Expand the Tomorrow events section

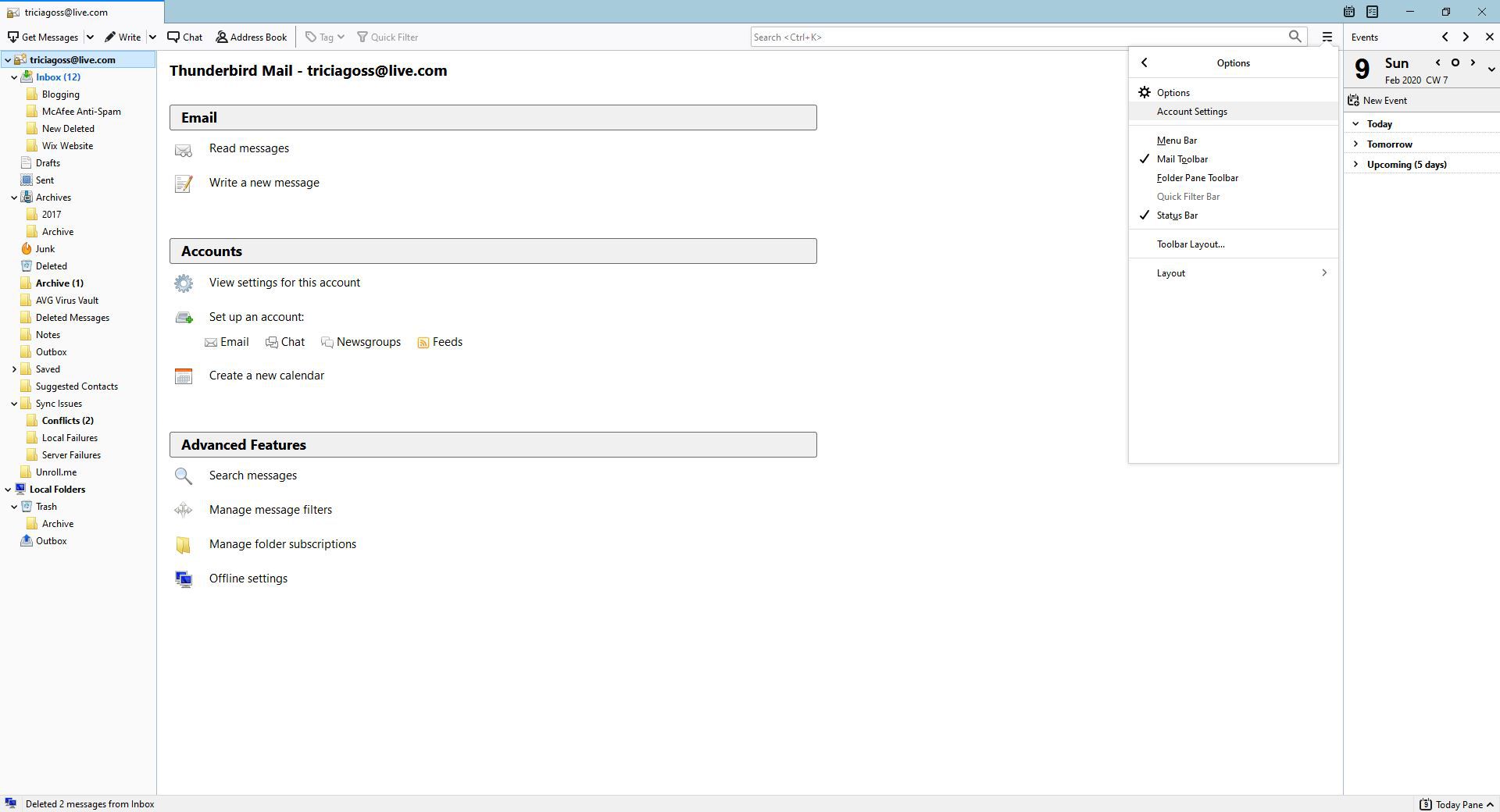[x=1355, y=144]
